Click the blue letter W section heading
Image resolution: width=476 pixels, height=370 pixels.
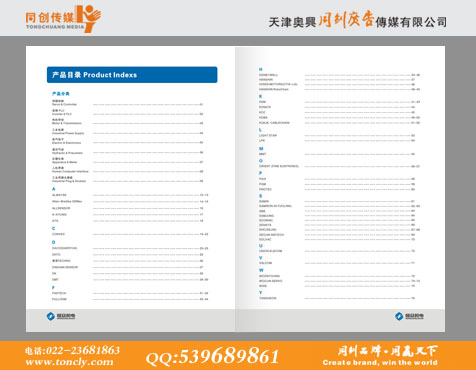pos(261,270)
